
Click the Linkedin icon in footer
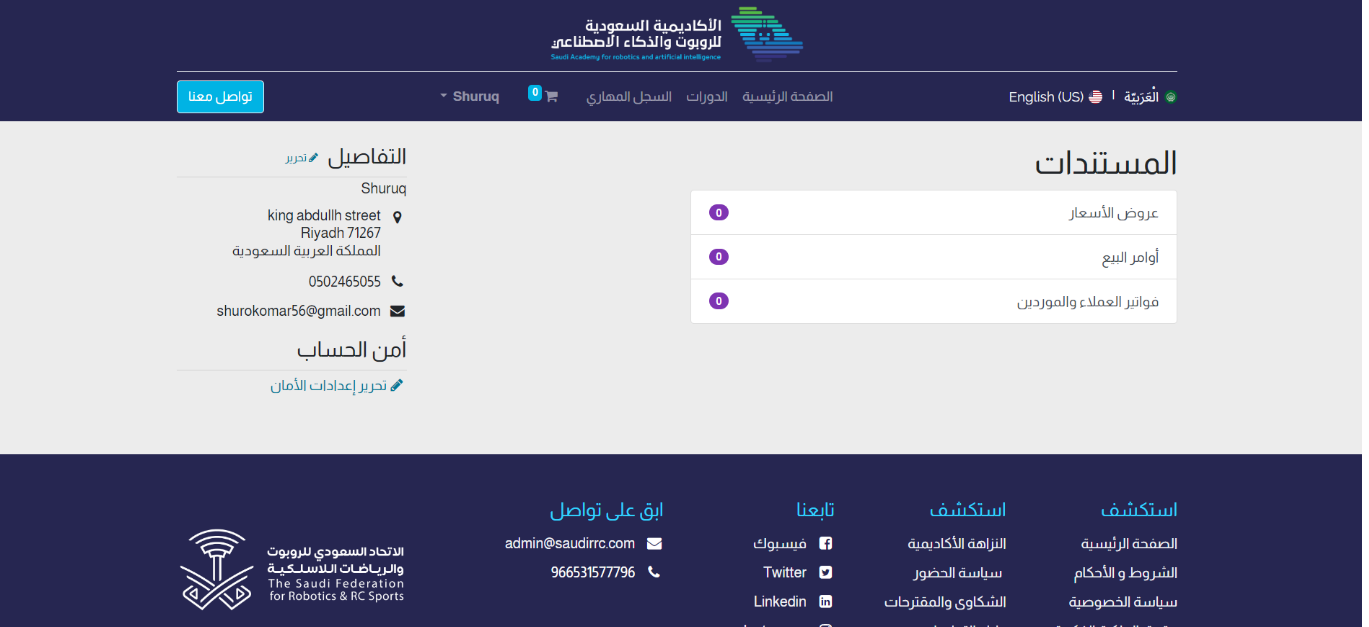(x=826, y=602)
